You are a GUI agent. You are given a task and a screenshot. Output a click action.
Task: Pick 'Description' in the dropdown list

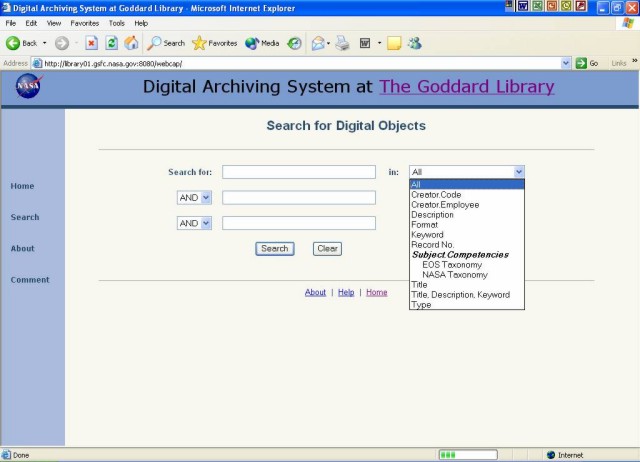point(467,215)
